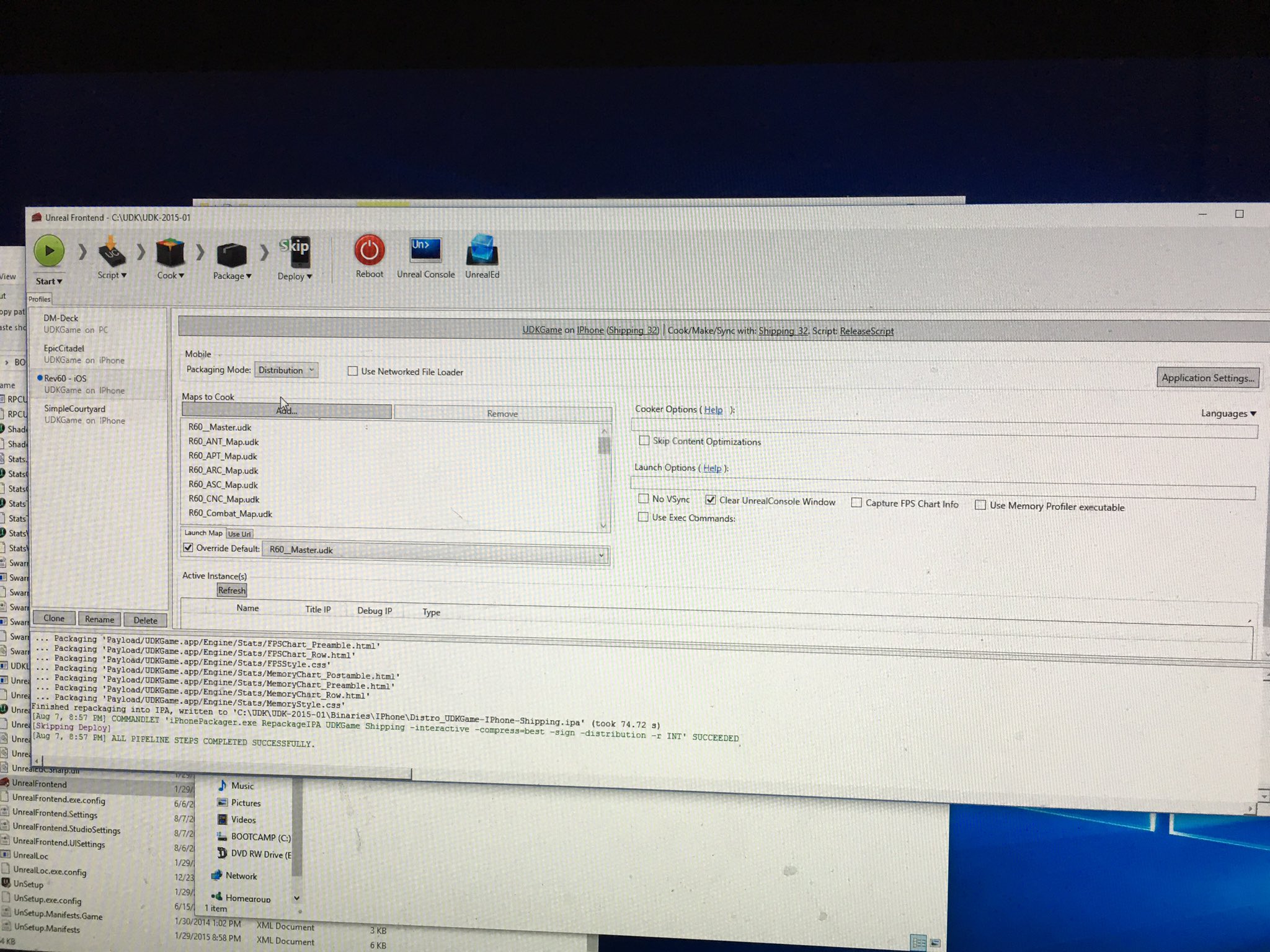Click the red Reboot power icon

coord(370,250)
